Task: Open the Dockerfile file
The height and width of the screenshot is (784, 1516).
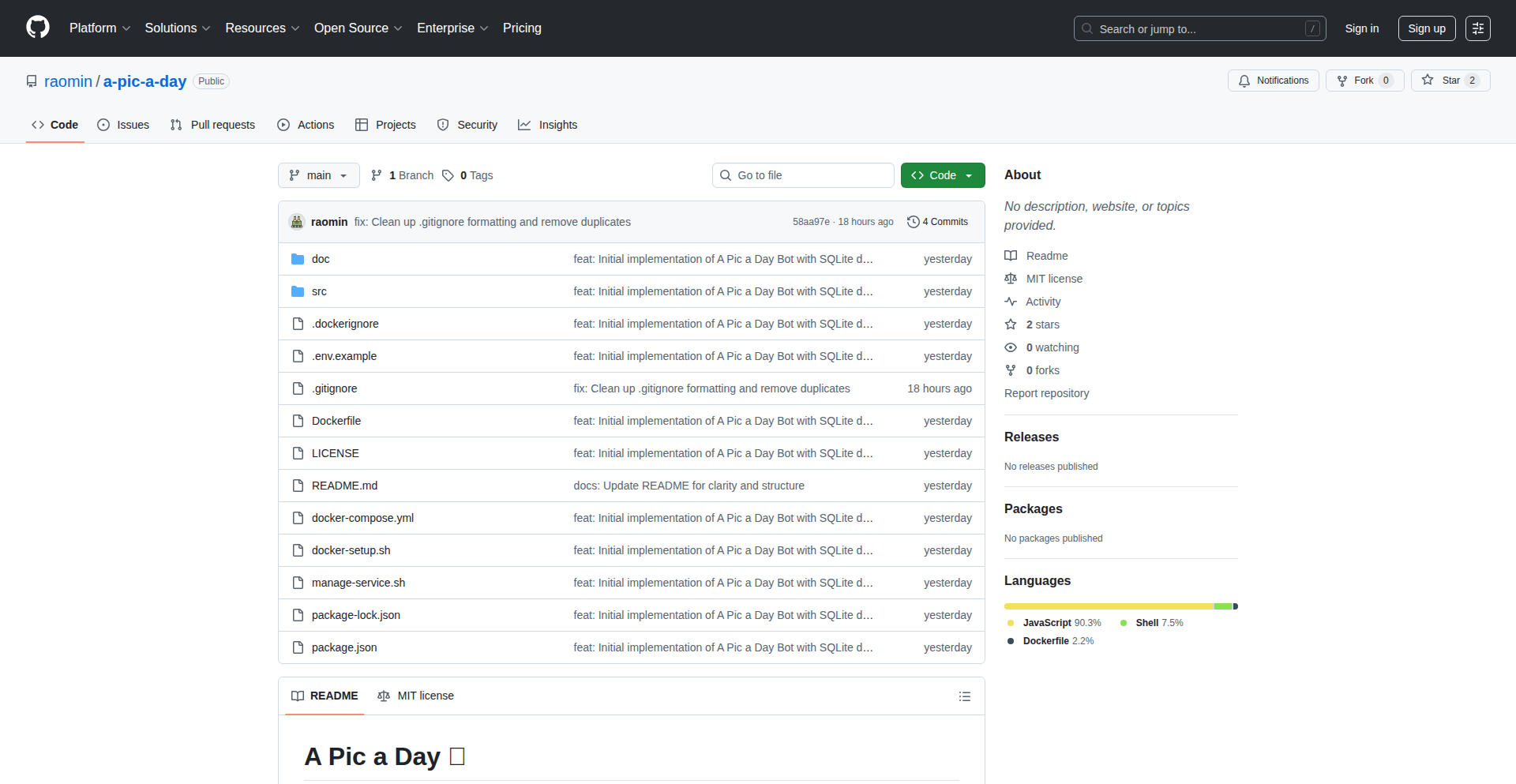Action: pos(336,421)
